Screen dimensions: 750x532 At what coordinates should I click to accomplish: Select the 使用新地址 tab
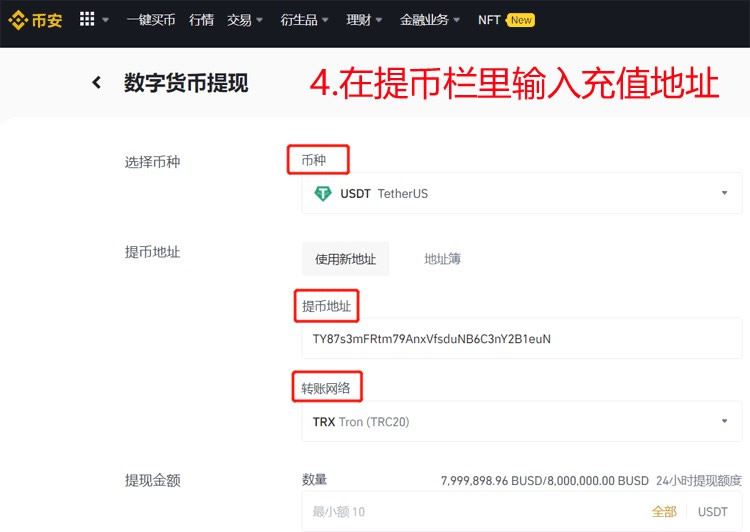345,259
